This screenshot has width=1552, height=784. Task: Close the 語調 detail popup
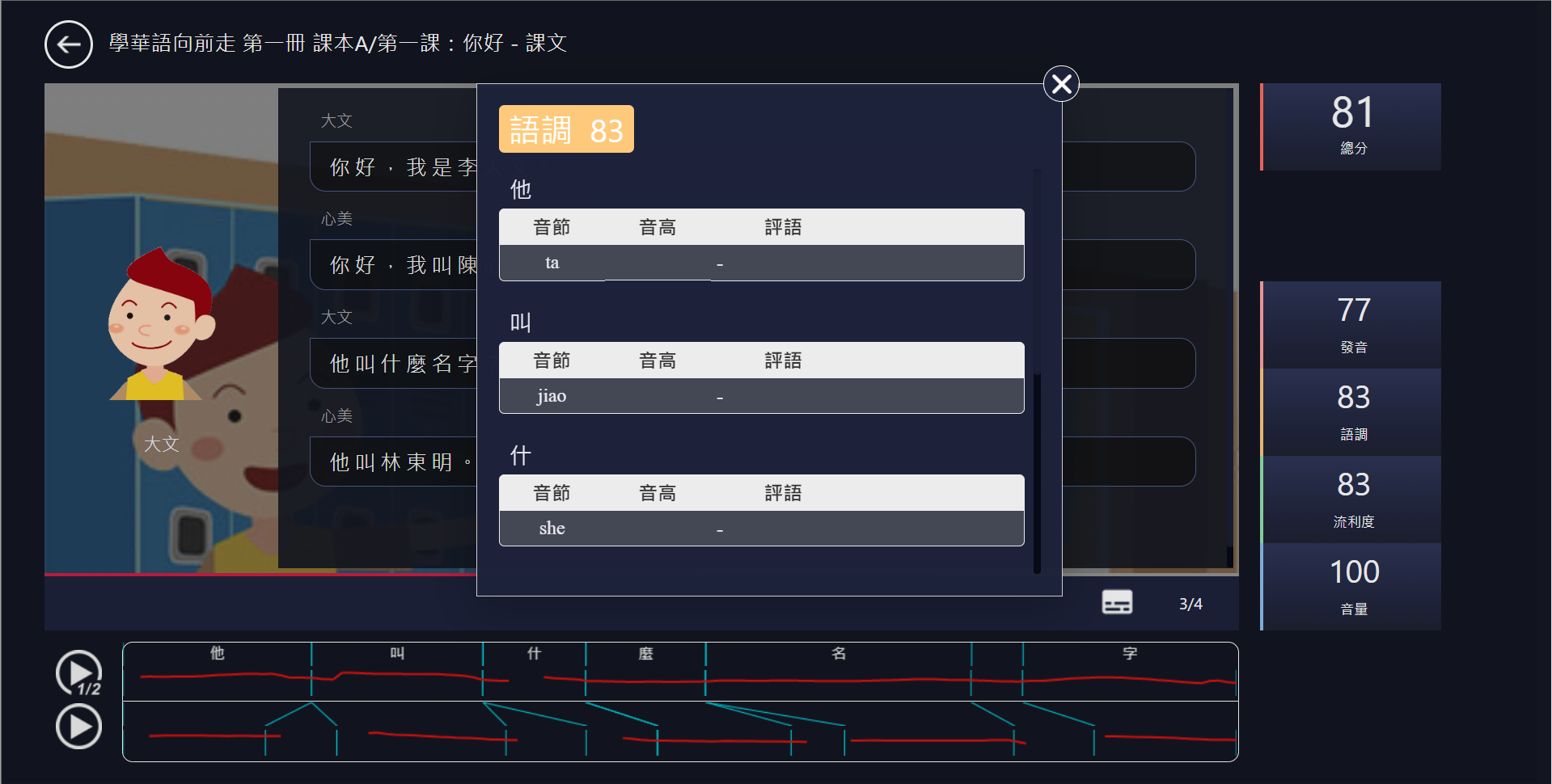1060,83
